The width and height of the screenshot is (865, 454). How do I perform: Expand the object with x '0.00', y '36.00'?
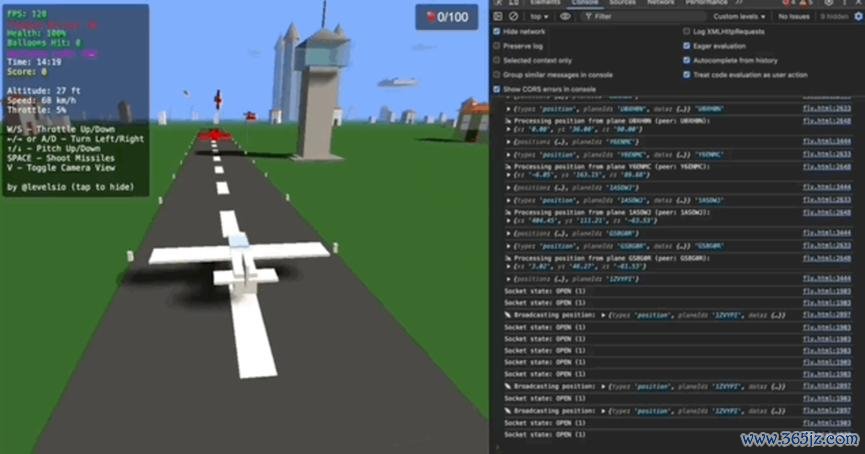pyautogui.click(x=509, y=129)
